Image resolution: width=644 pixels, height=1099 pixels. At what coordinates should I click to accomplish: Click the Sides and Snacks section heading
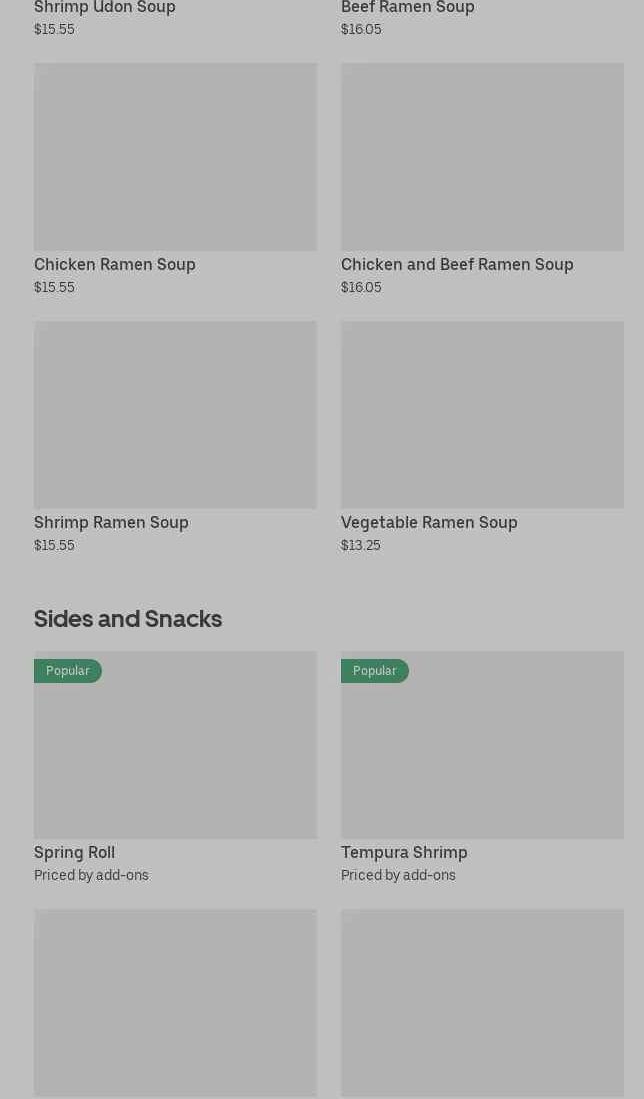click(x=128, y=619)
